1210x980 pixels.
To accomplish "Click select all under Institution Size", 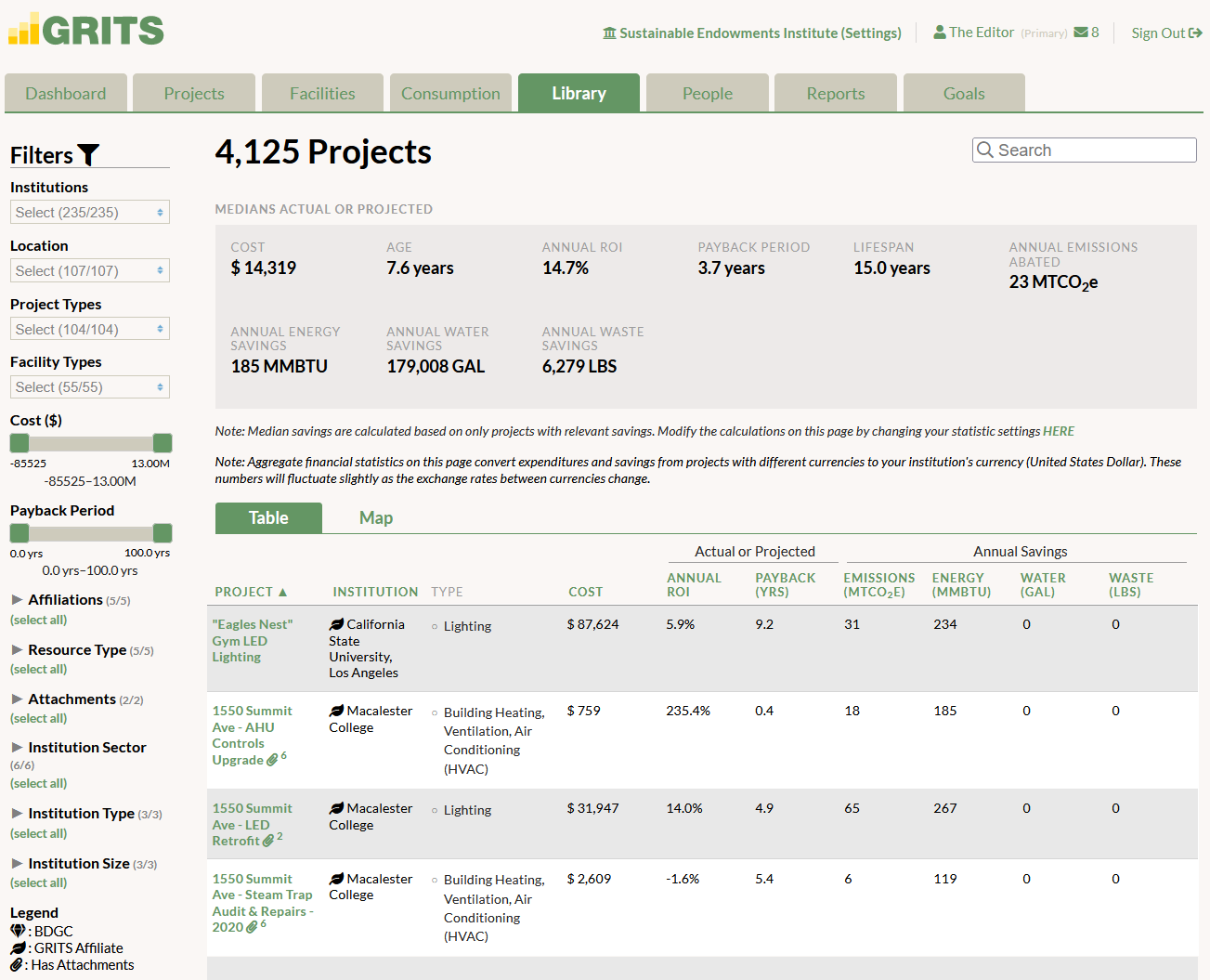I will 39,882.
